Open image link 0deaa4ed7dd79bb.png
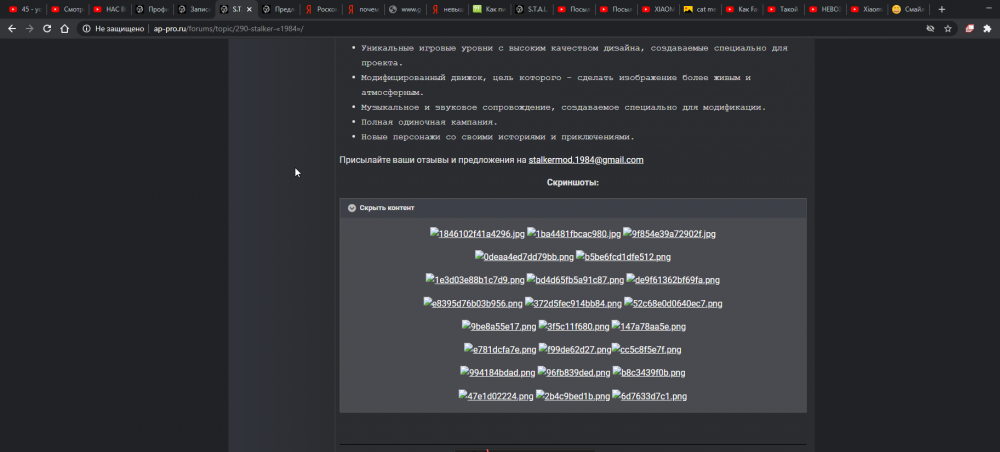Screen dimensions: 1000x452 tap(524, 257)
